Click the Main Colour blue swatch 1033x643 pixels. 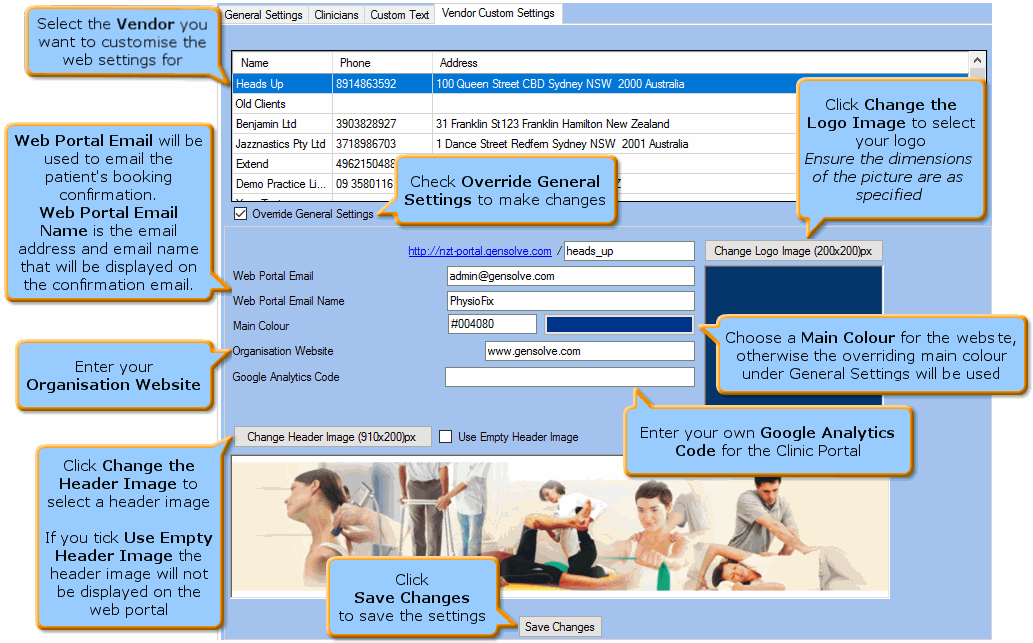[x=618, y=324]
